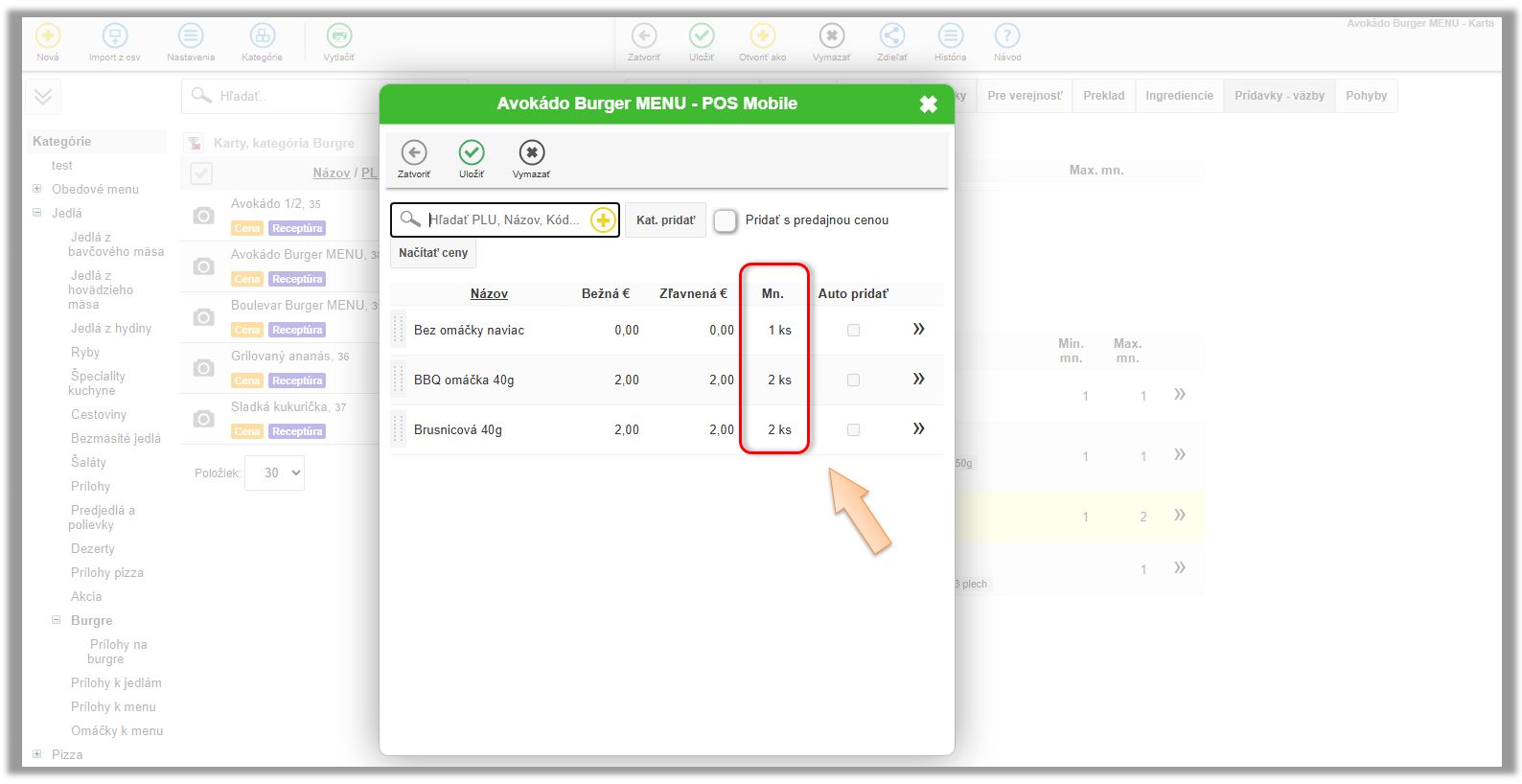The image size is (1522, 784).
Task: Open details arrow for Brusnicová 40g
Action: point(918,429)
